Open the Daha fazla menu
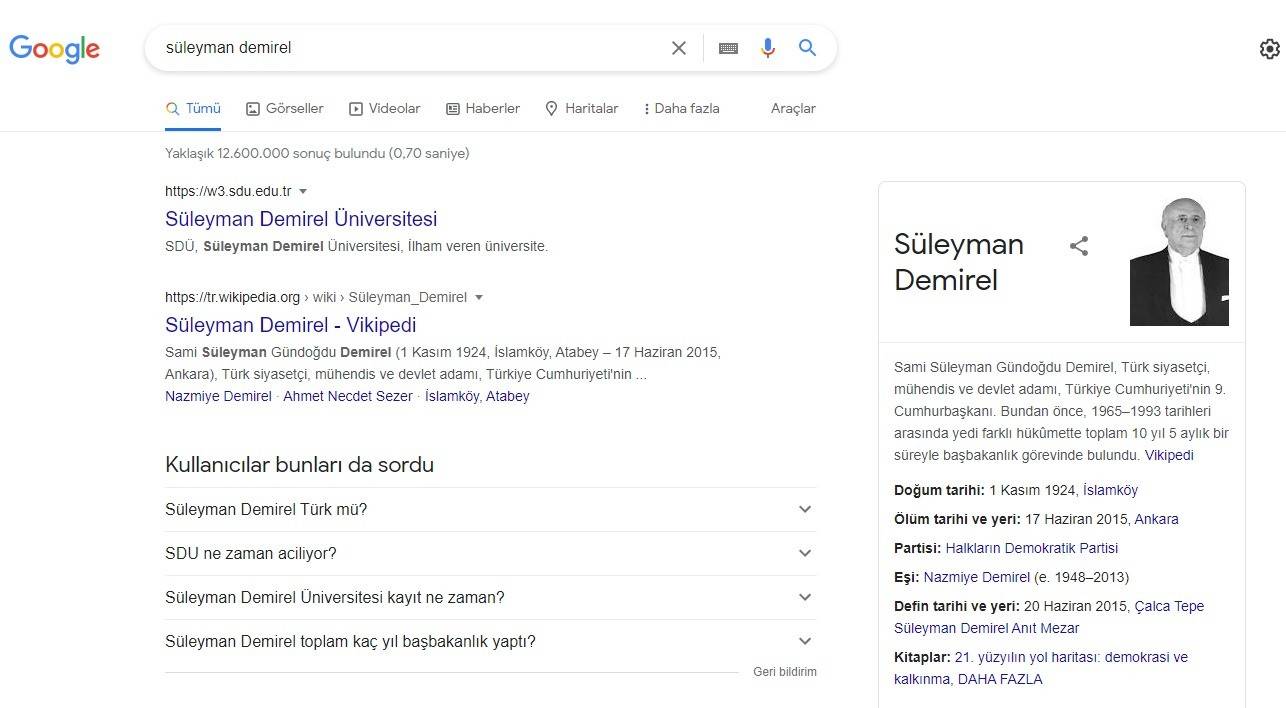Viewport: 1286px width, 708px height. 681,108
